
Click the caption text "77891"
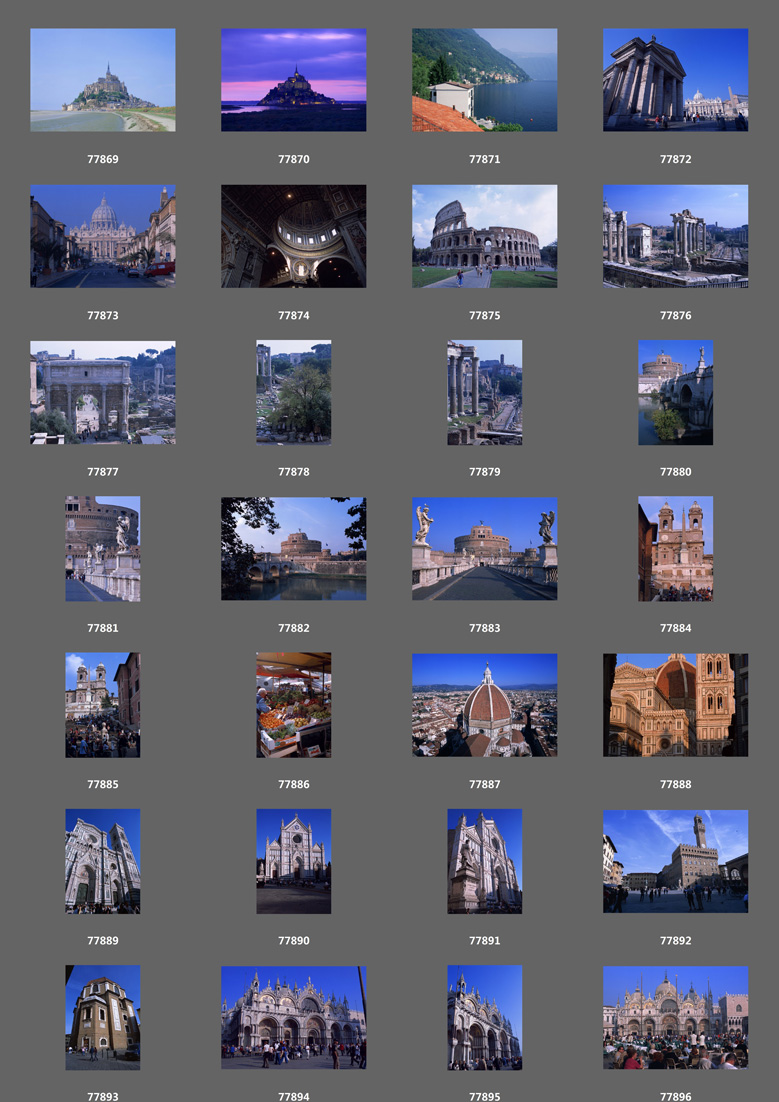pos(484,940)
